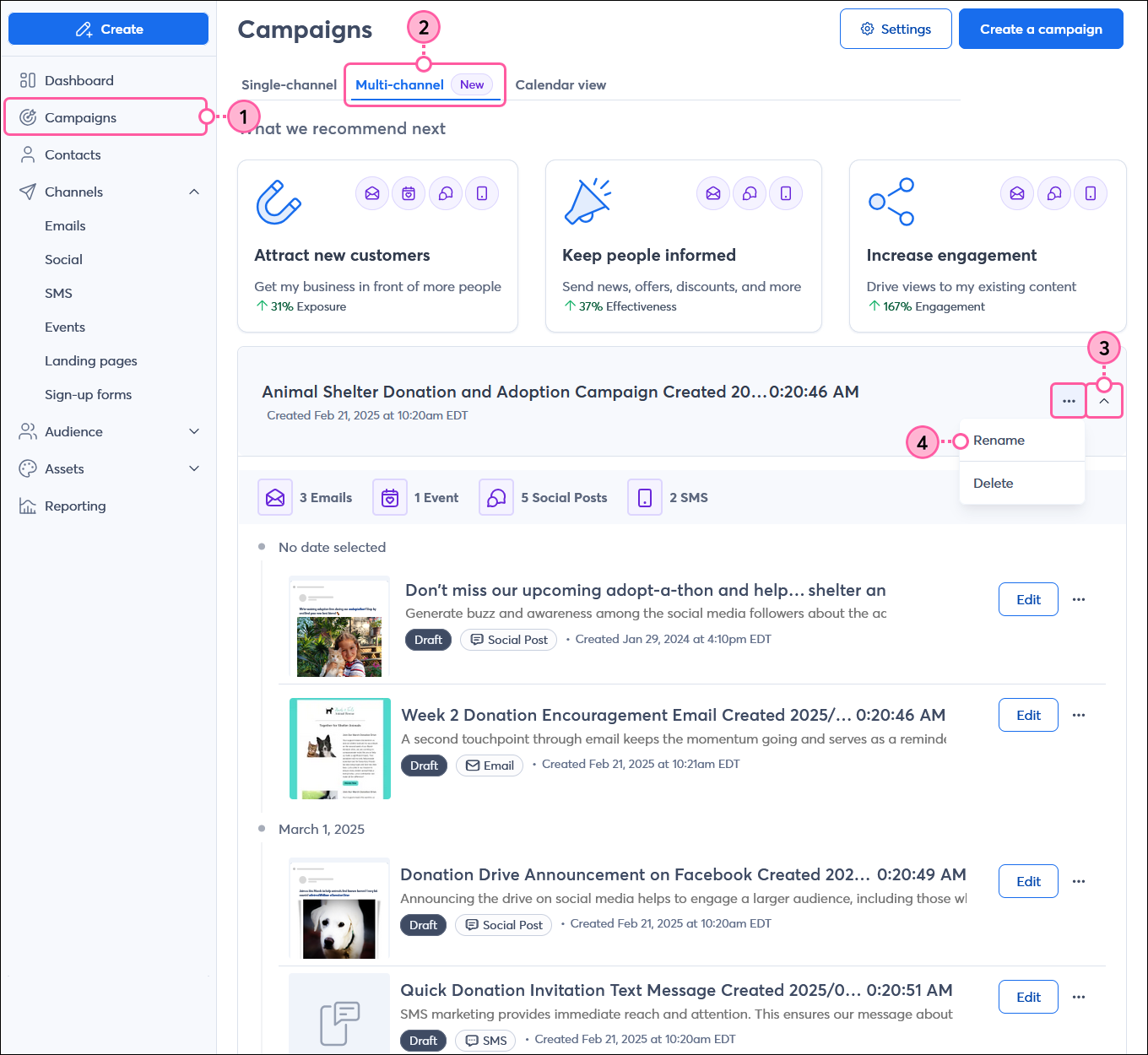The image size is (1148, 1055).
Task: Click the Create a campaign button
Action: point(1041,28)
